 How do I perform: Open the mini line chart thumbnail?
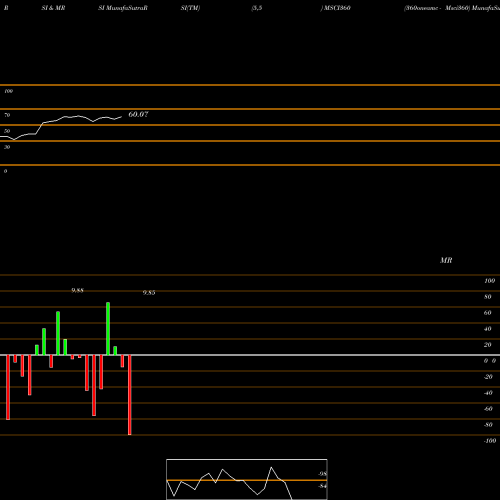tap(247, 479)
